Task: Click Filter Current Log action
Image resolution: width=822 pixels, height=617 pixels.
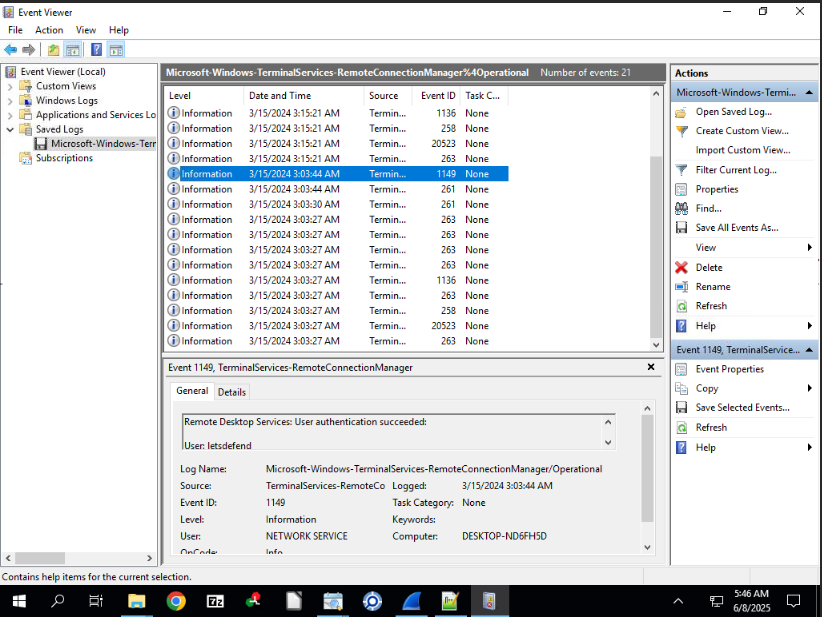Action: point(736,170)
